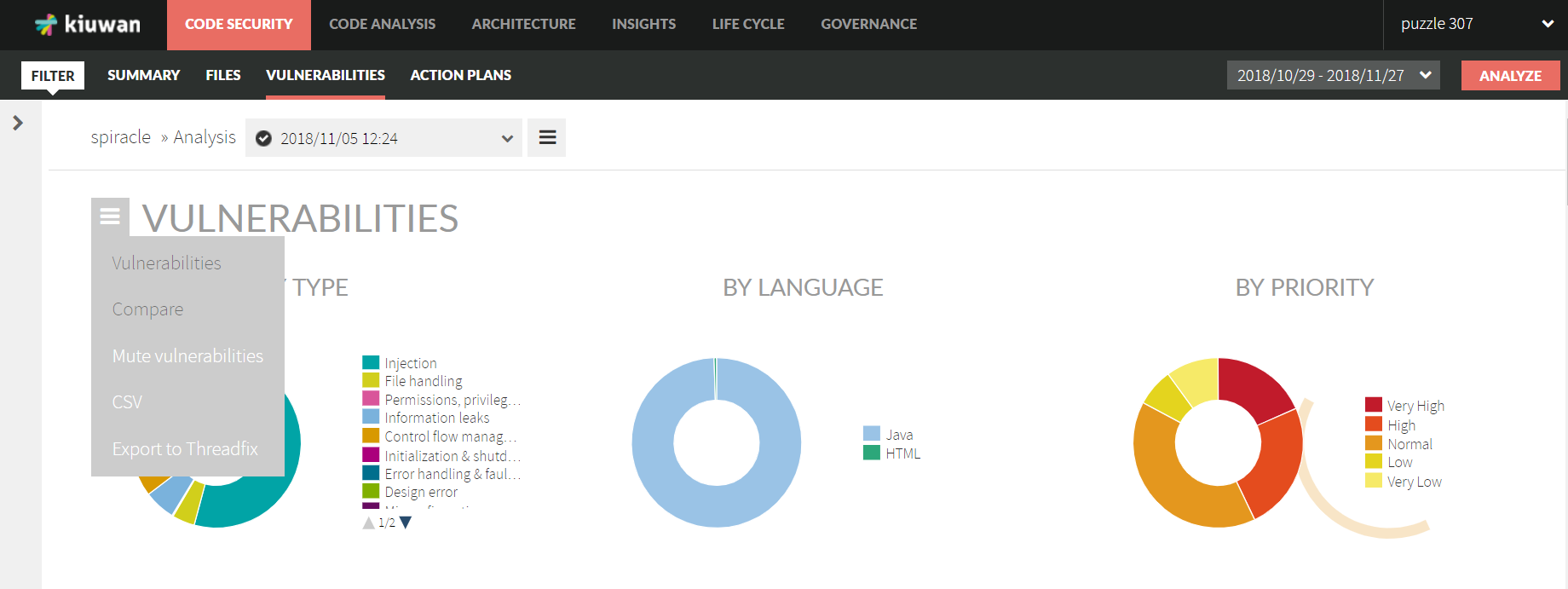Click the FILTER button

53,76
